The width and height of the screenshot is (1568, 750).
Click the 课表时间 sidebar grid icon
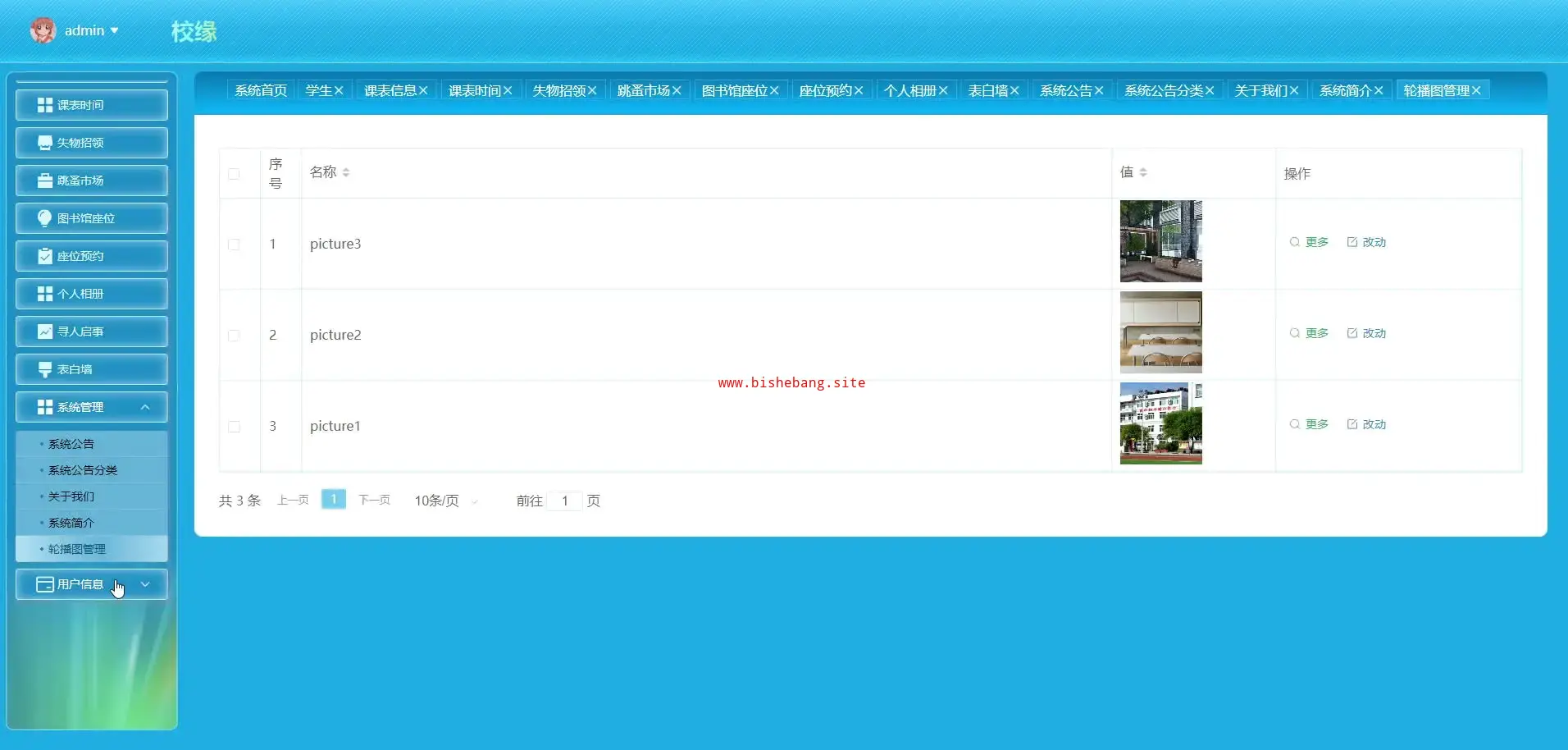(x=45, y=105)
